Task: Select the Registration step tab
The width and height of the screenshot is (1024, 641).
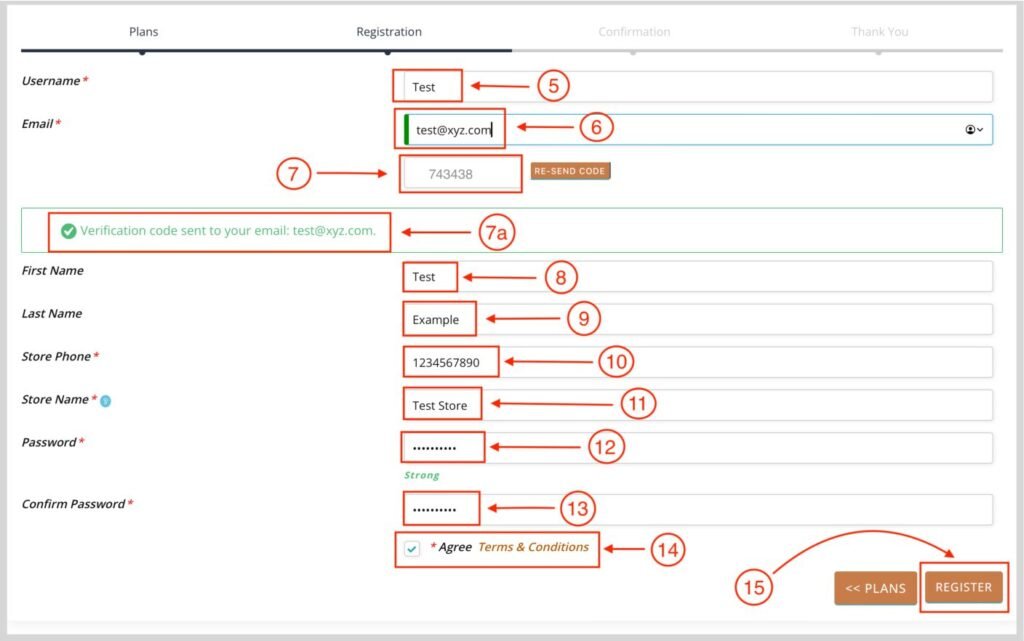Action: pyautogui.click(x=389, y=32)
